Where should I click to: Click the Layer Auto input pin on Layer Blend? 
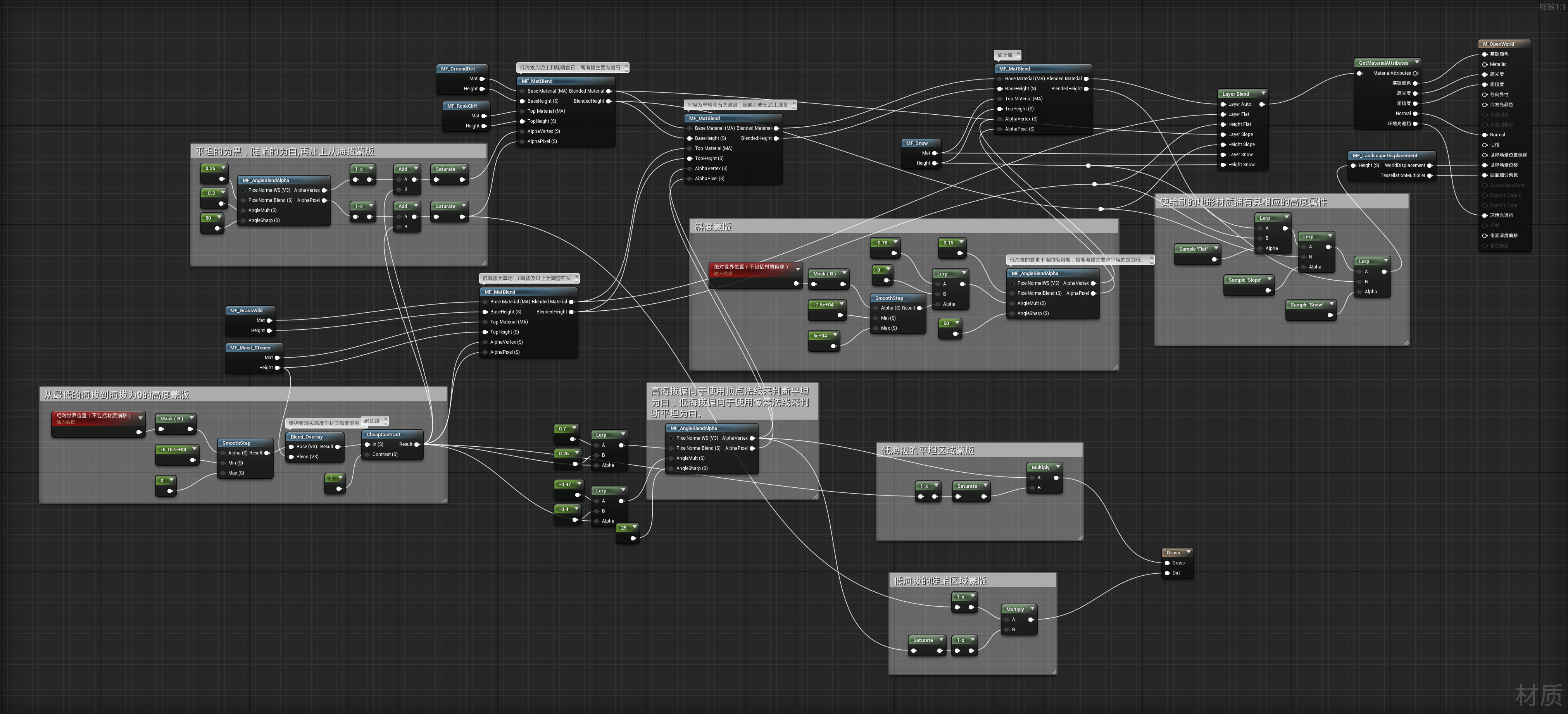coord(1223,104)
